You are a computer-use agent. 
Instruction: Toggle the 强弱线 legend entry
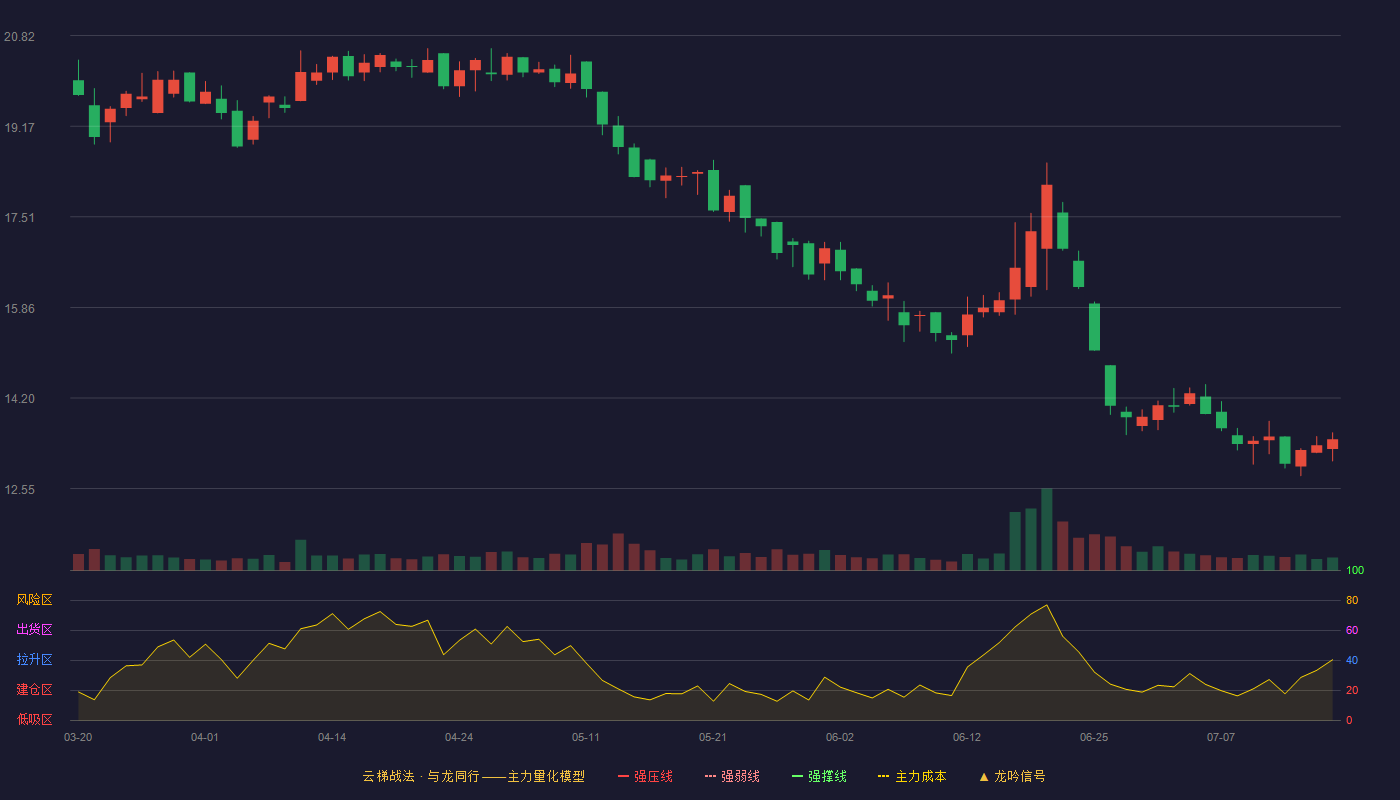pyautogui.click(x=732, y=776)
